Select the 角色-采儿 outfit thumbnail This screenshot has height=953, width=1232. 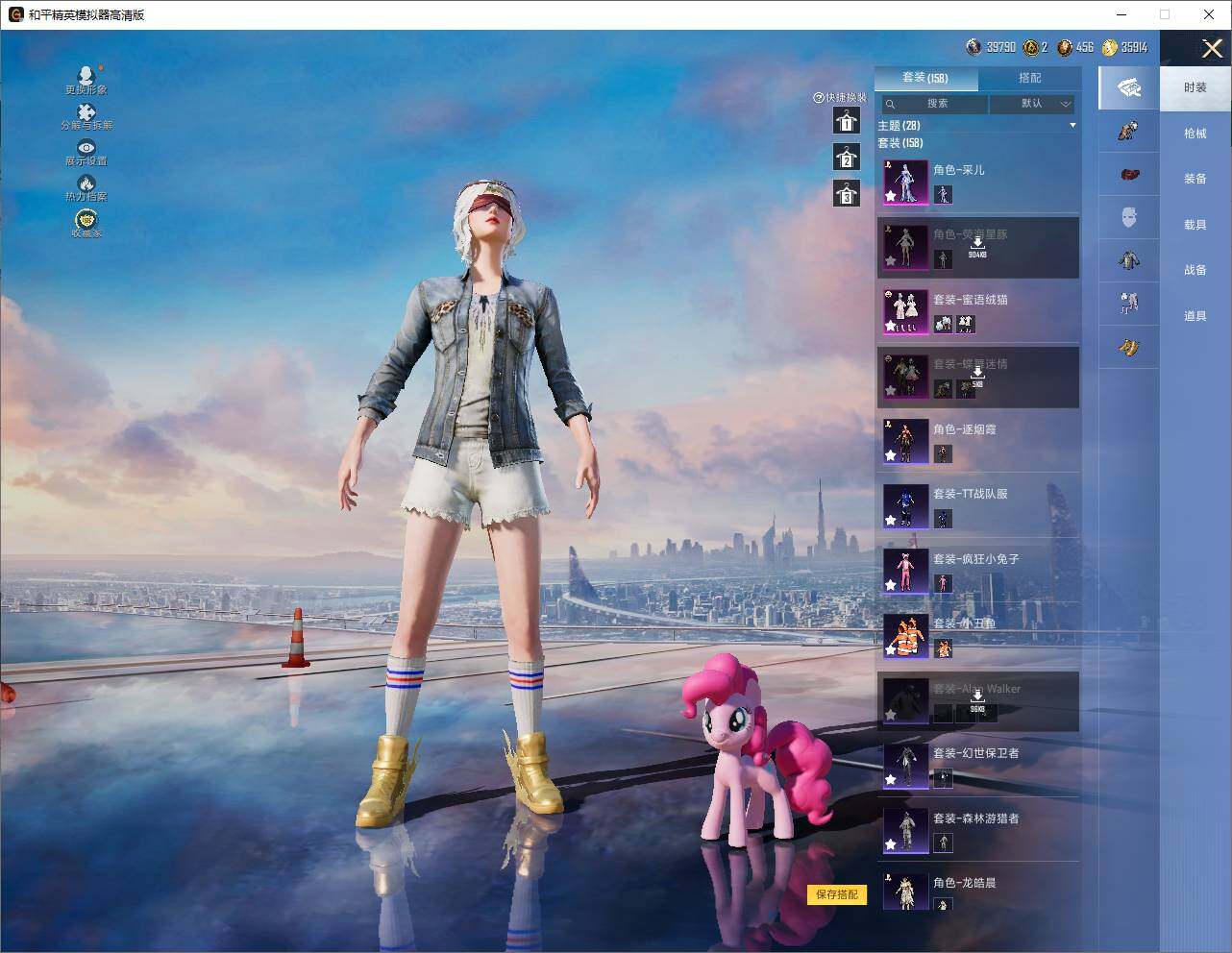coord(906,182)
